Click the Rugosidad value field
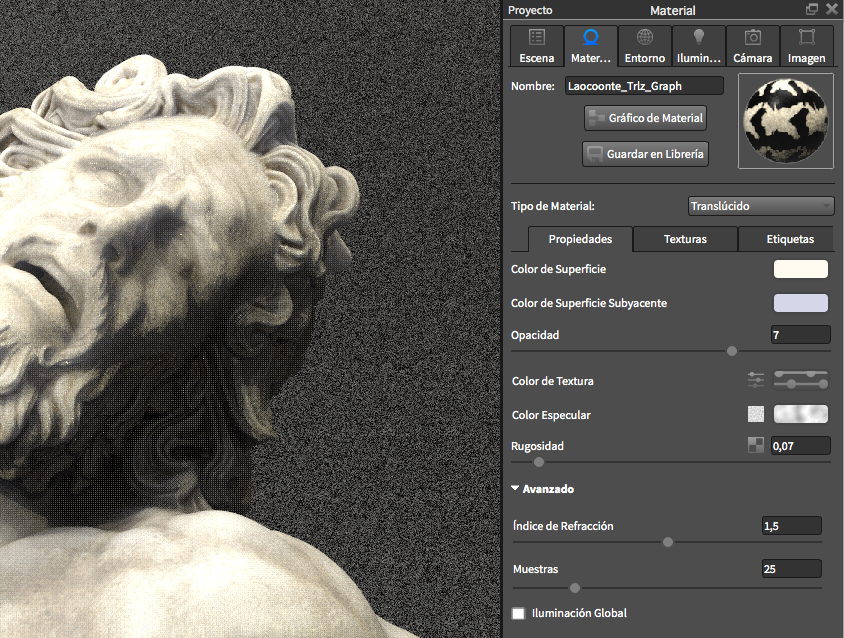844x638 pixels. (x=800, y=446)
